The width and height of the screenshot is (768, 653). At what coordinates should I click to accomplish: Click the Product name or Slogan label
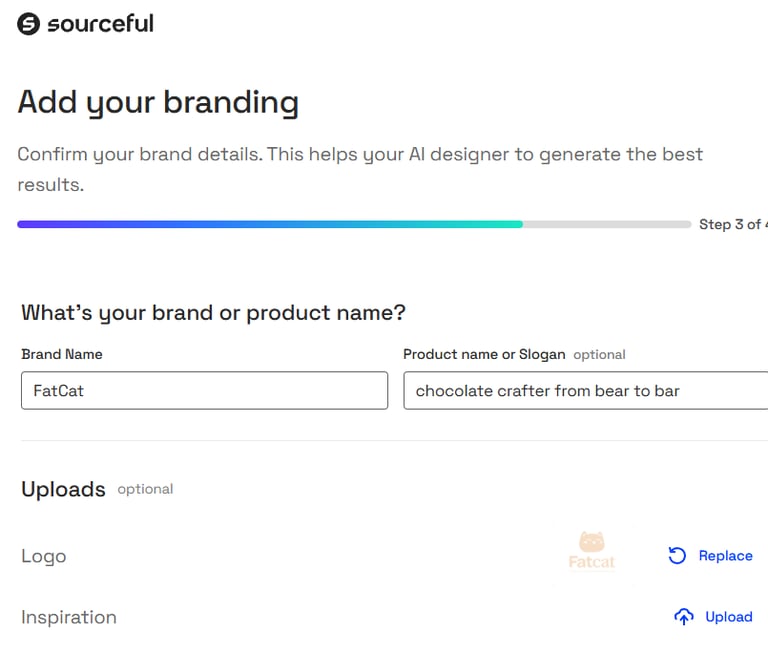(x=484, y=354)
